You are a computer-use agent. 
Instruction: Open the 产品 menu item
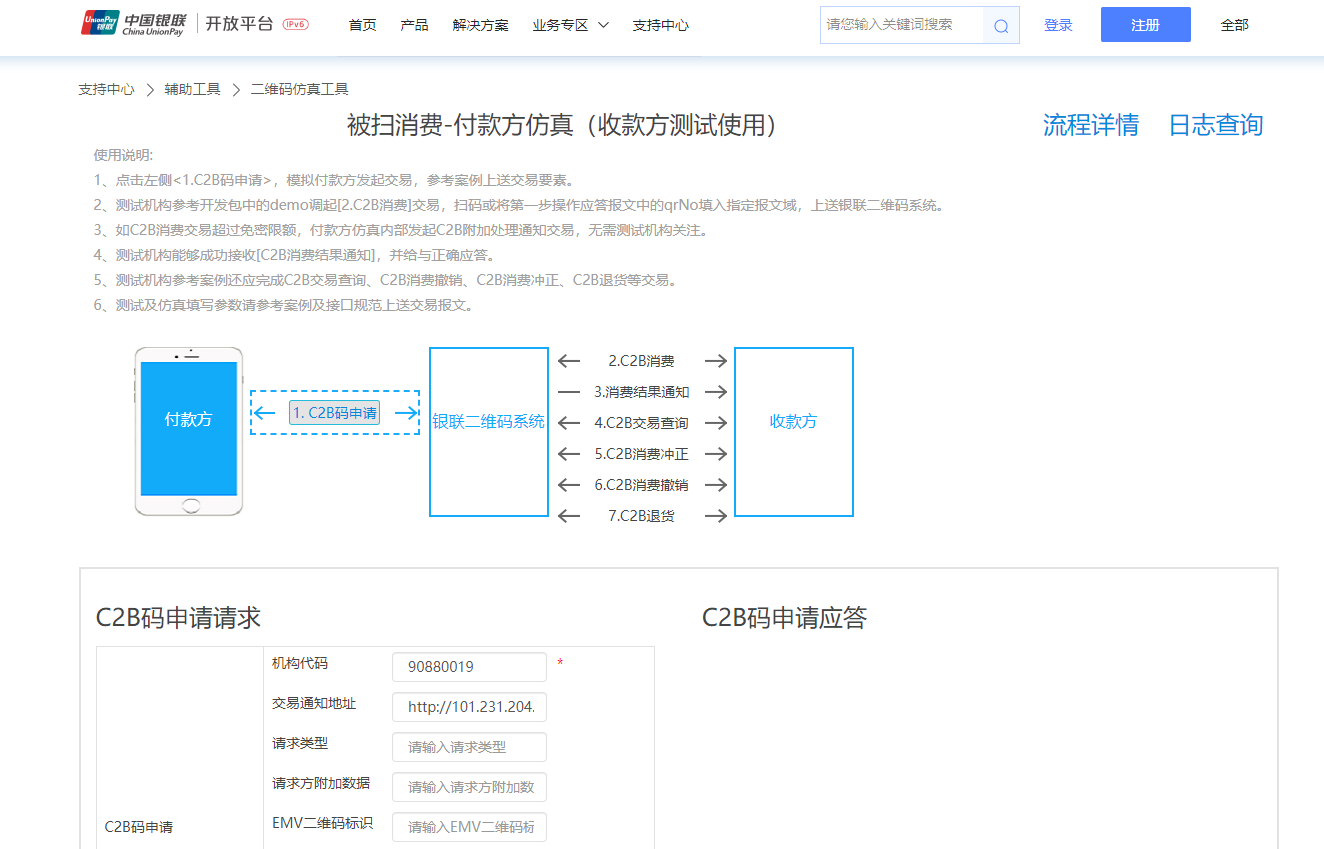pyautogui.click(x=414, y=25)
